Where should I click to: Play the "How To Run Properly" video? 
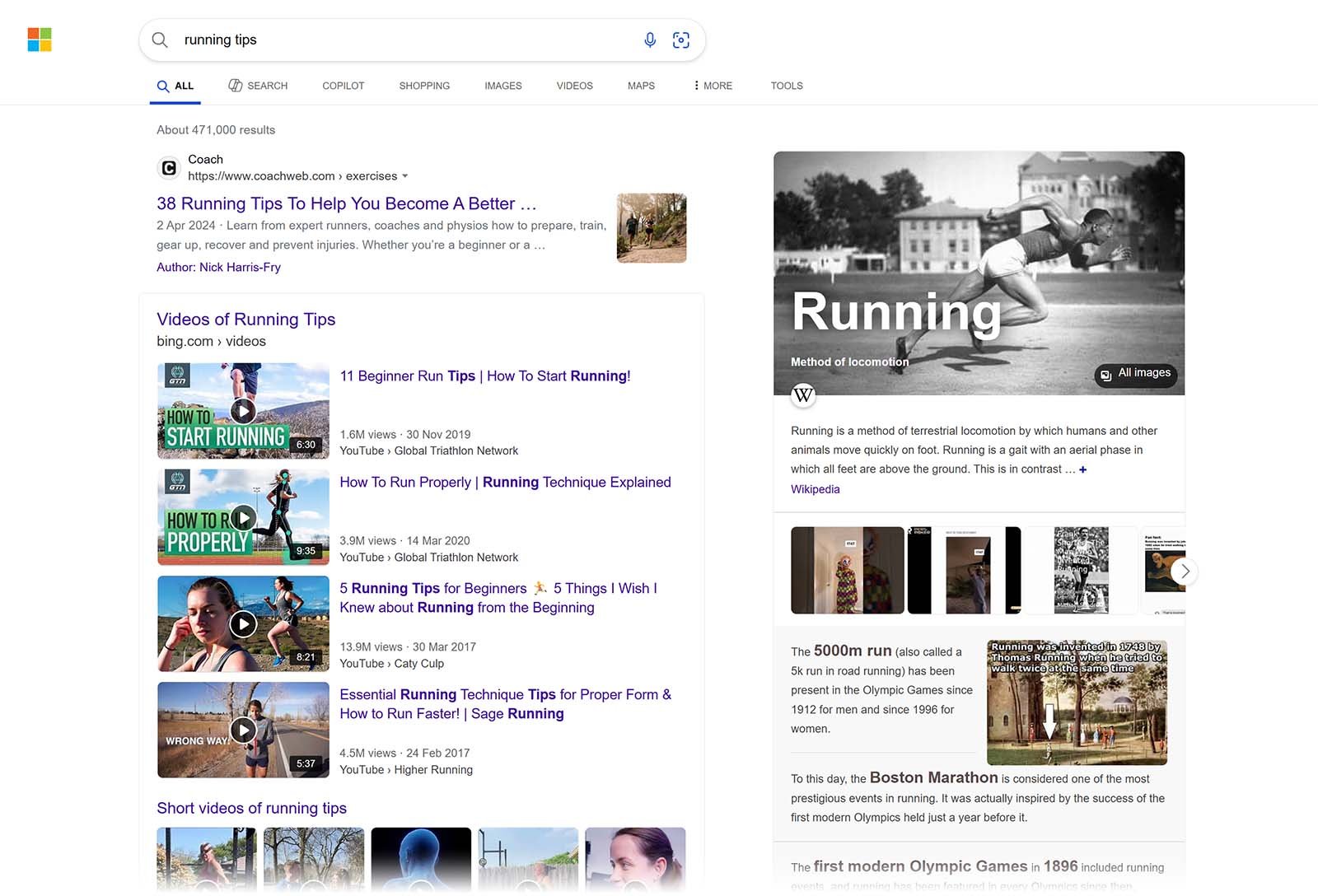pos(243,517)
